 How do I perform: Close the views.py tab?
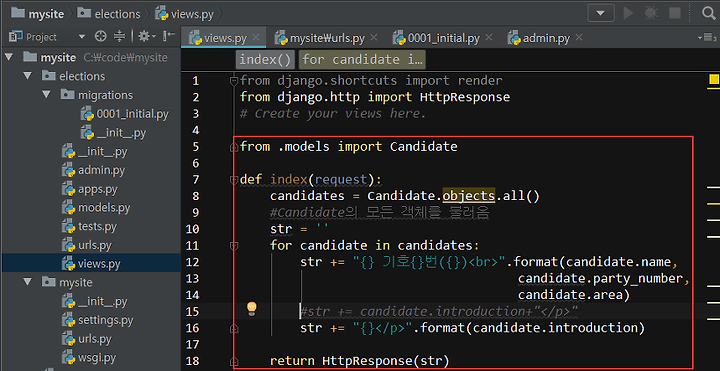point(256,37)
